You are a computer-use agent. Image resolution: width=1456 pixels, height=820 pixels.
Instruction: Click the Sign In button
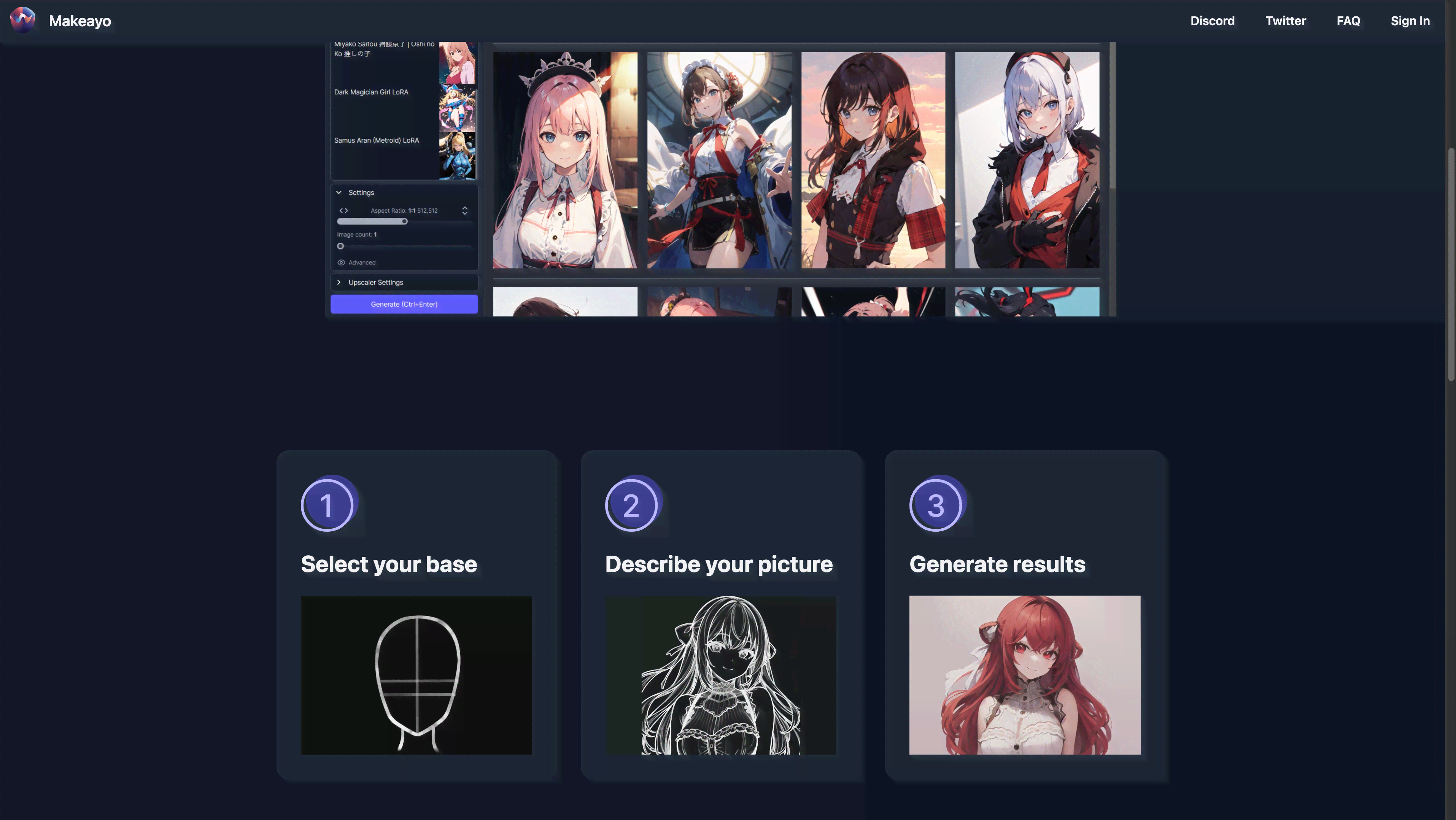pyautogui.click(x=1410, y=21)
